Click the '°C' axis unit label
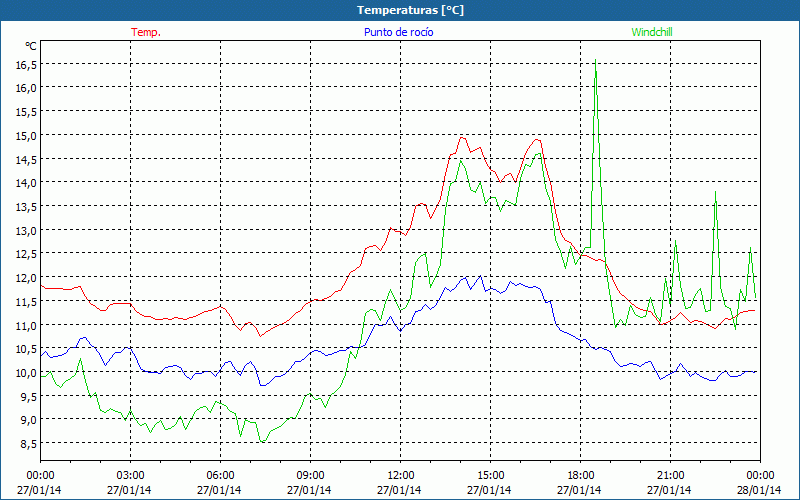The height and width of the screenshot is (500, 800). pyautogui.click(x=31, y=46)
